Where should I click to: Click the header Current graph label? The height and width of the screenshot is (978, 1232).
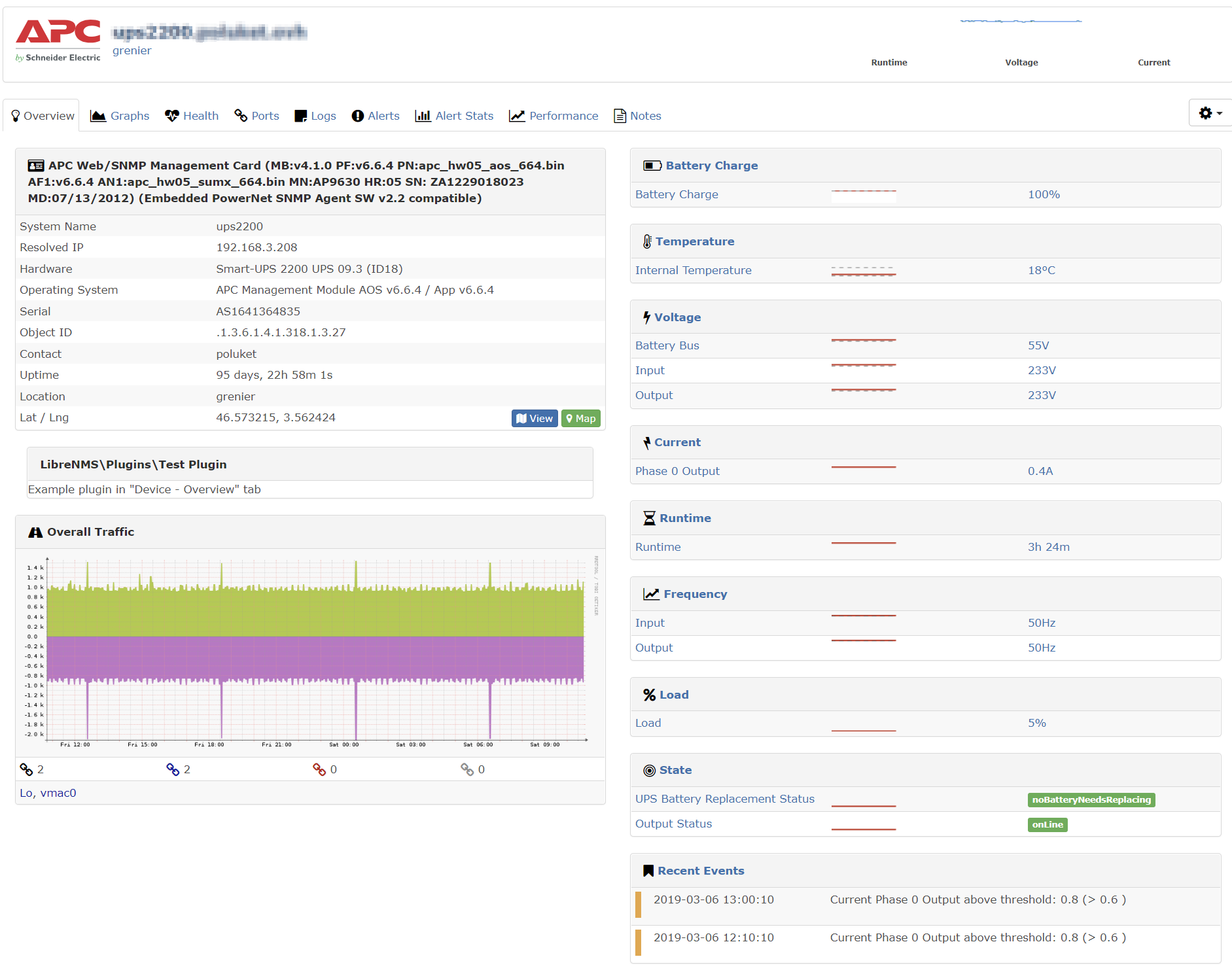coord(1154,62)
